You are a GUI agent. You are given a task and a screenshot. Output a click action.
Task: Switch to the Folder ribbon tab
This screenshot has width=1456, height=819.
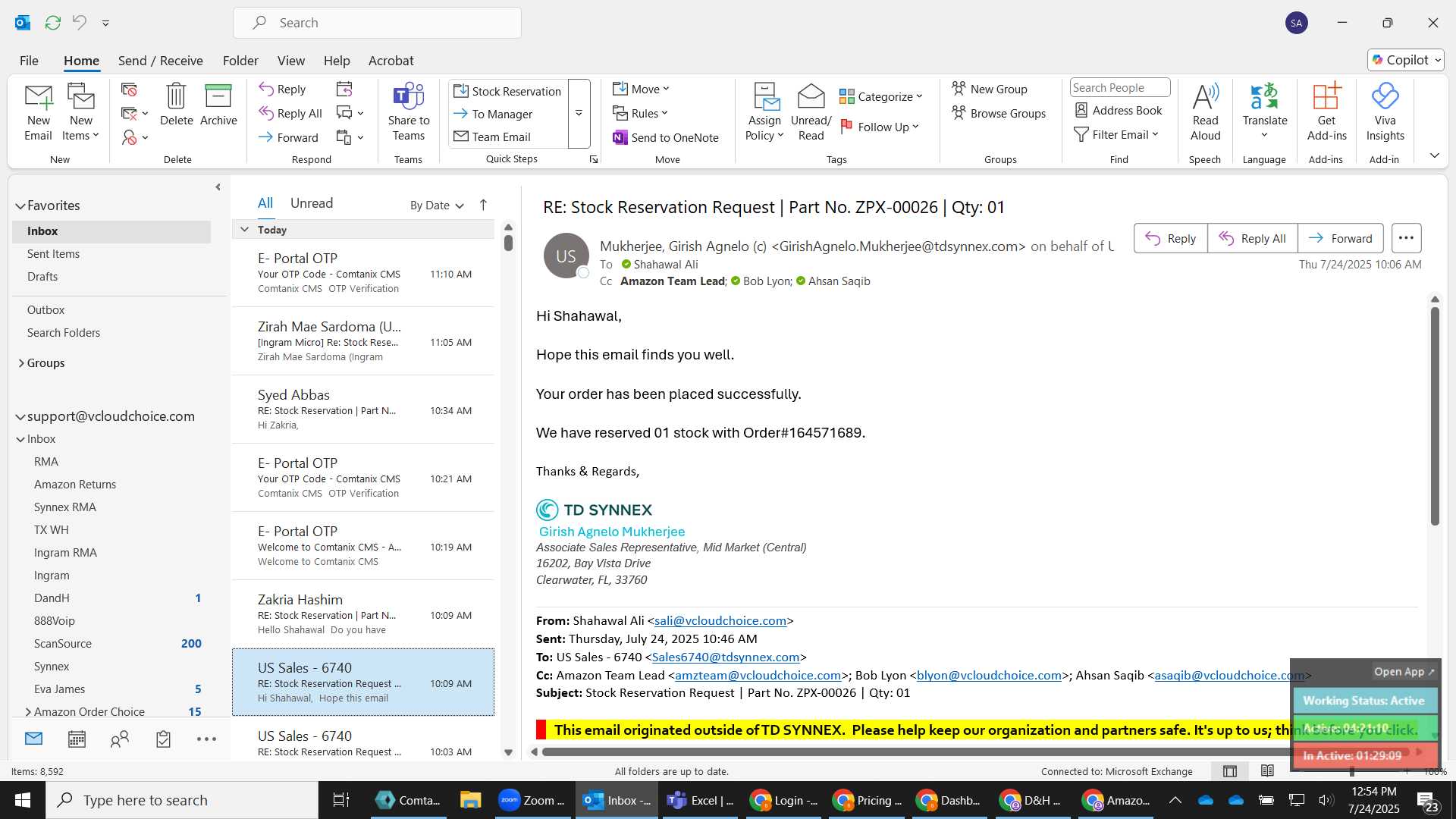pyautogui.click(x=240, y=61)
